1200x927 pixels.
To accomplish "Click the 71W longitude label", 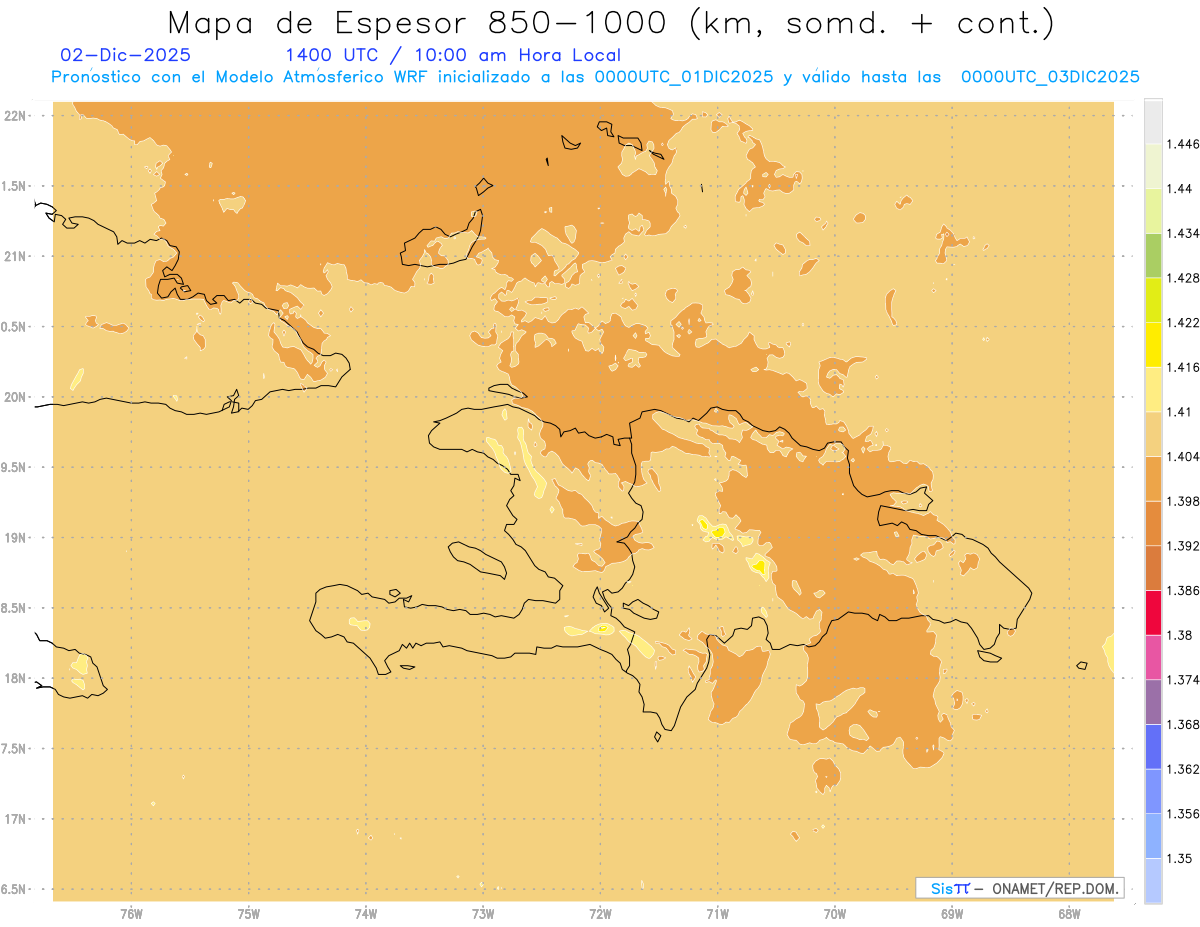I will [717, 913].
